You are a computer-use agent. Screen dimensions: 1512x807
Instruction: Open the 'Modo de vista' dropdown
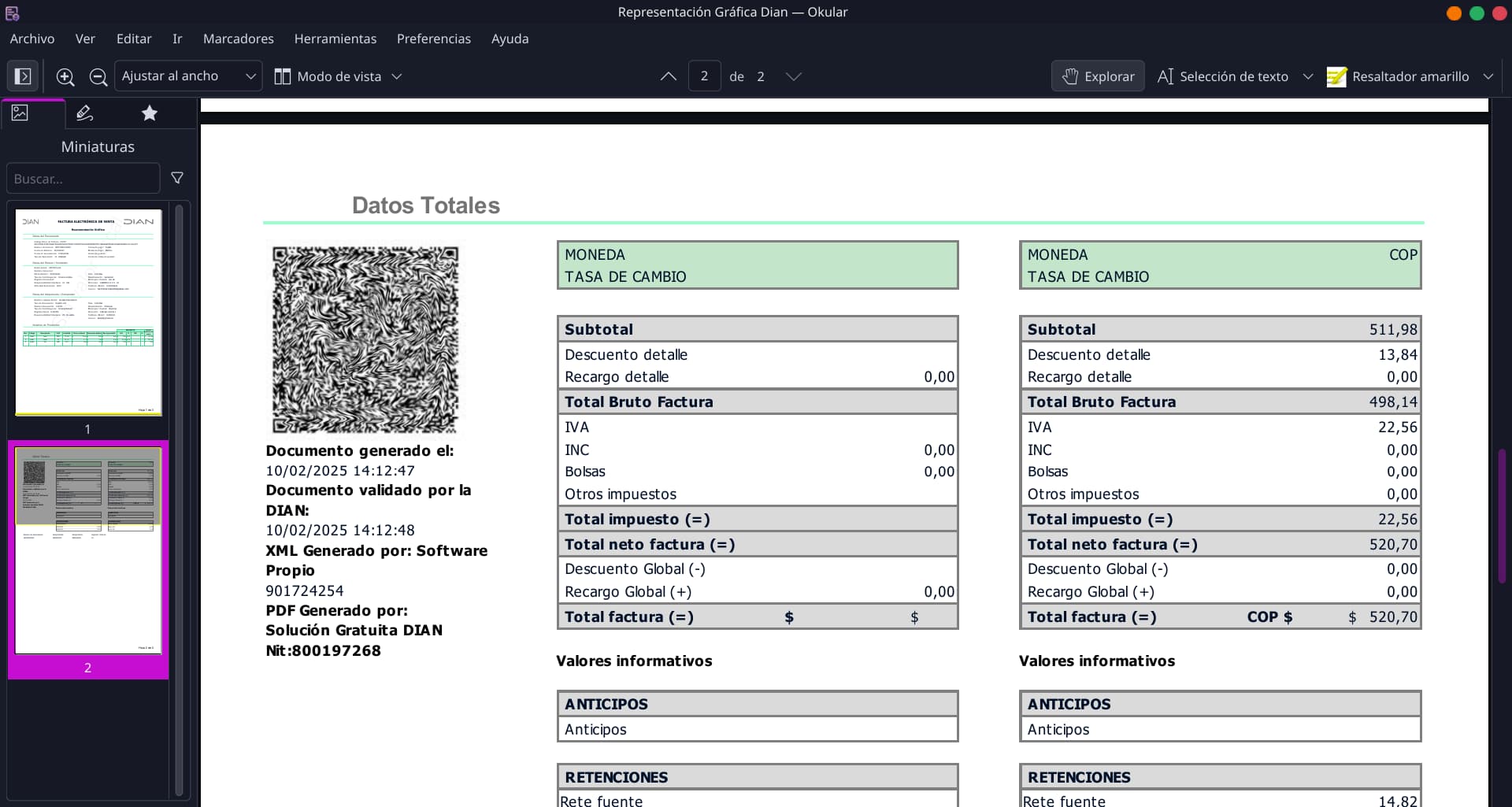click(x=338, y=76)
